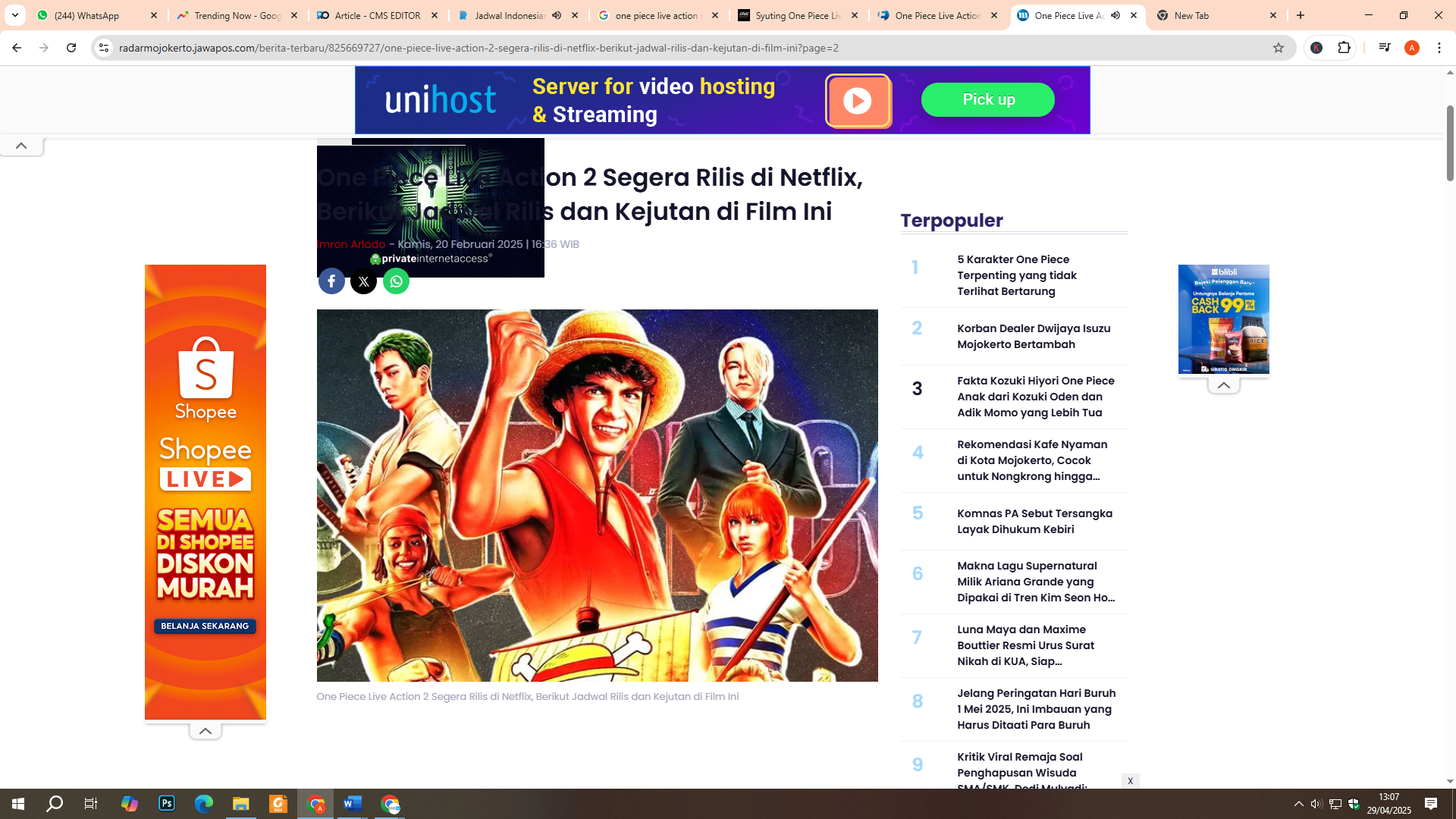Open Korban Dealer Dwijaya Isuzu article
The height and width of the screenshot is (819, 1456).
[x=1034, y=336]
